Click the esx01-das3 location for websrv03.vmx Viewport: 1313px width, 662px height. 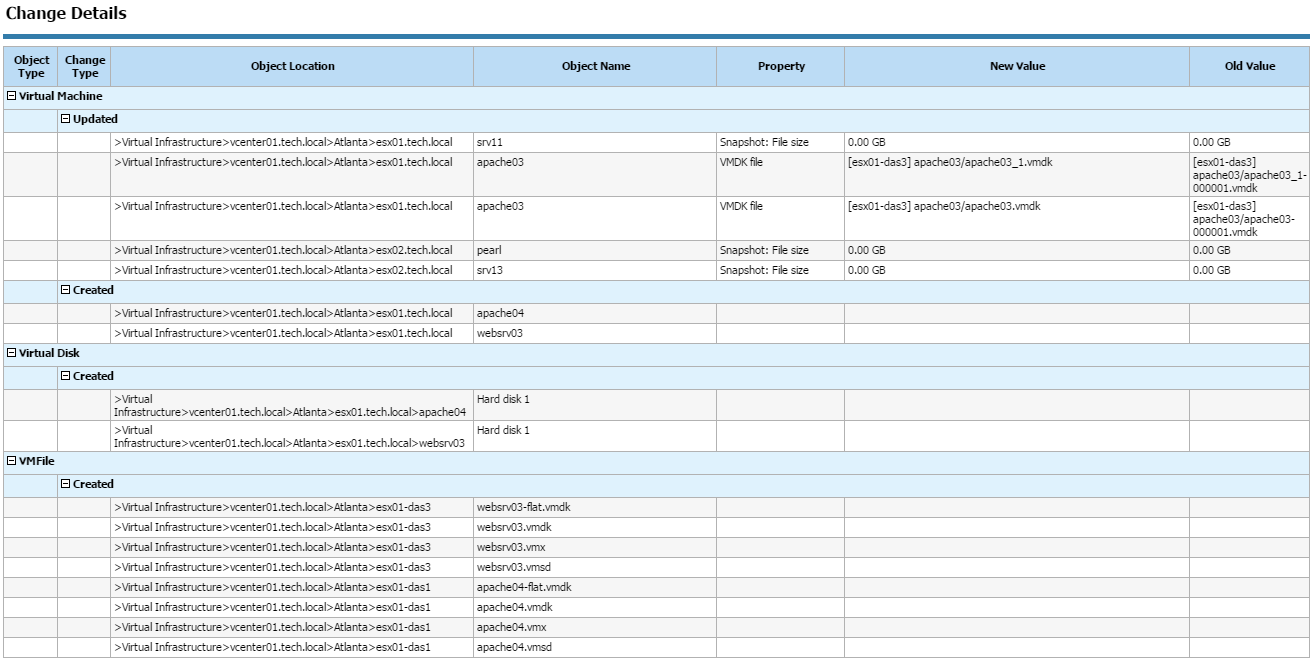tap(292, 548)
